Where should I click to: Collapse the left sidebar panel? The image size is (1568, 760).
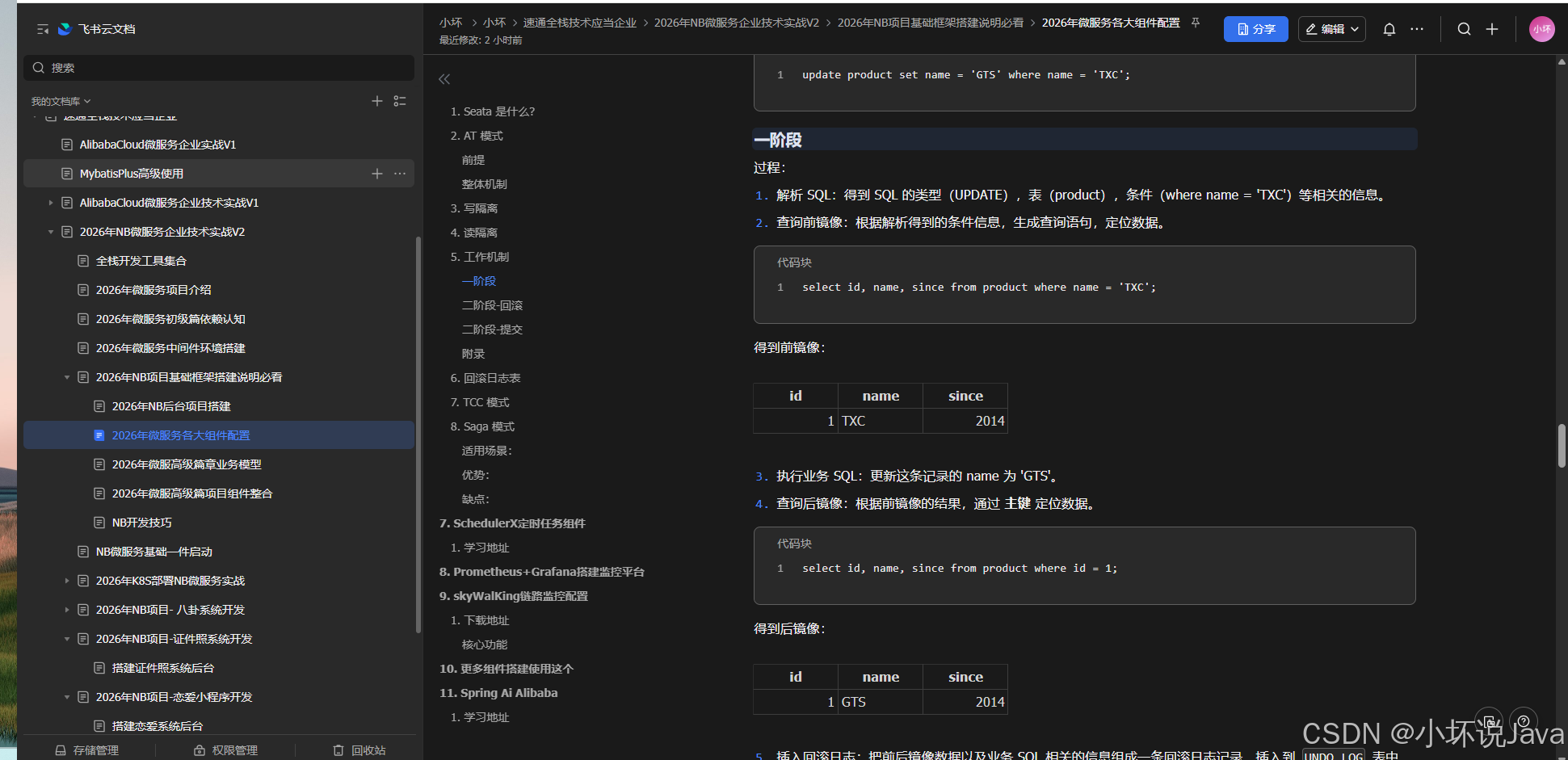pyautogui.click(x=42, y=29)
